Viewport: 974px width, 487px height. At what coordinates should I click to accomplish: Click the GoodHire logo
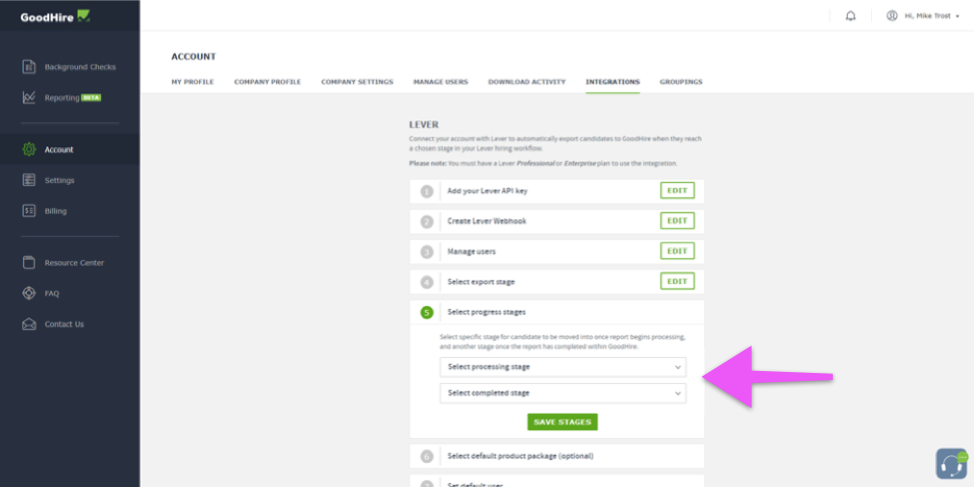(55, 17)
